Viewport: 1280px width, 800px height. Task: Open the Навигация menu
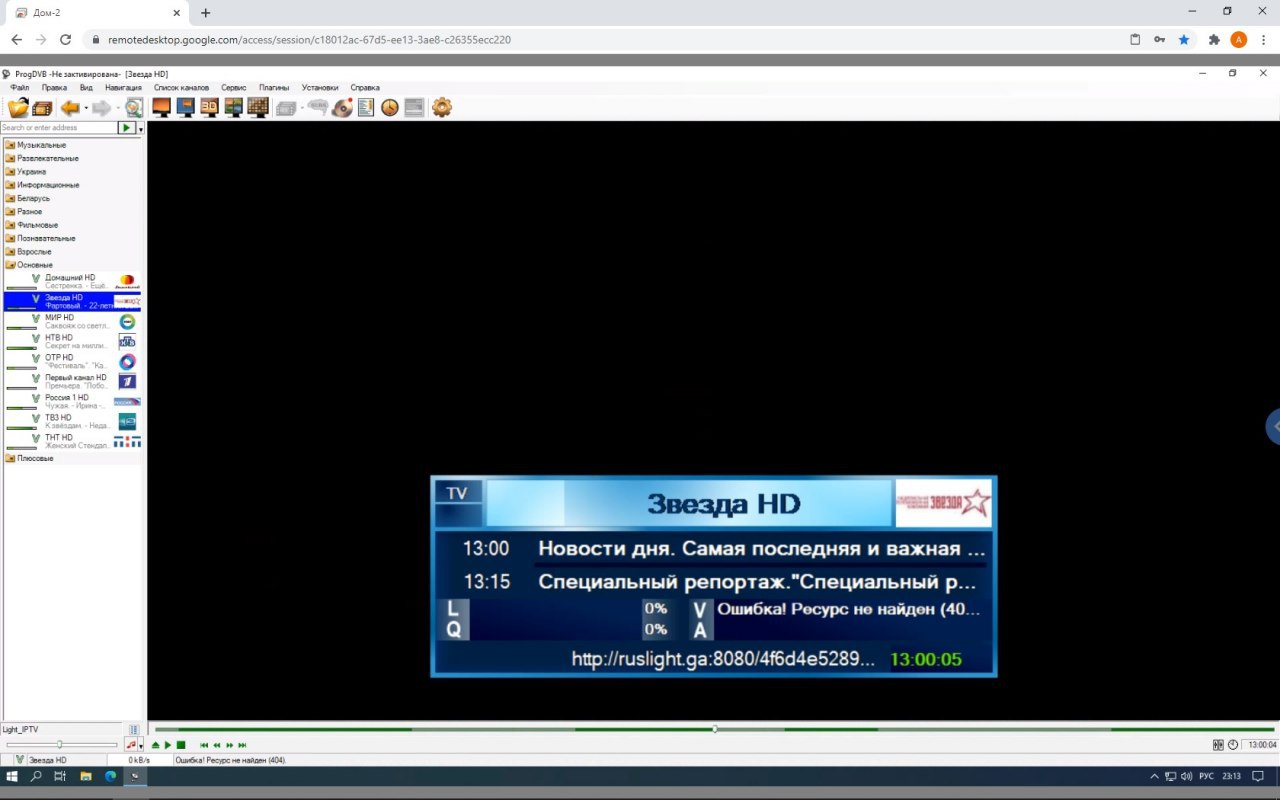coord(123,88)
